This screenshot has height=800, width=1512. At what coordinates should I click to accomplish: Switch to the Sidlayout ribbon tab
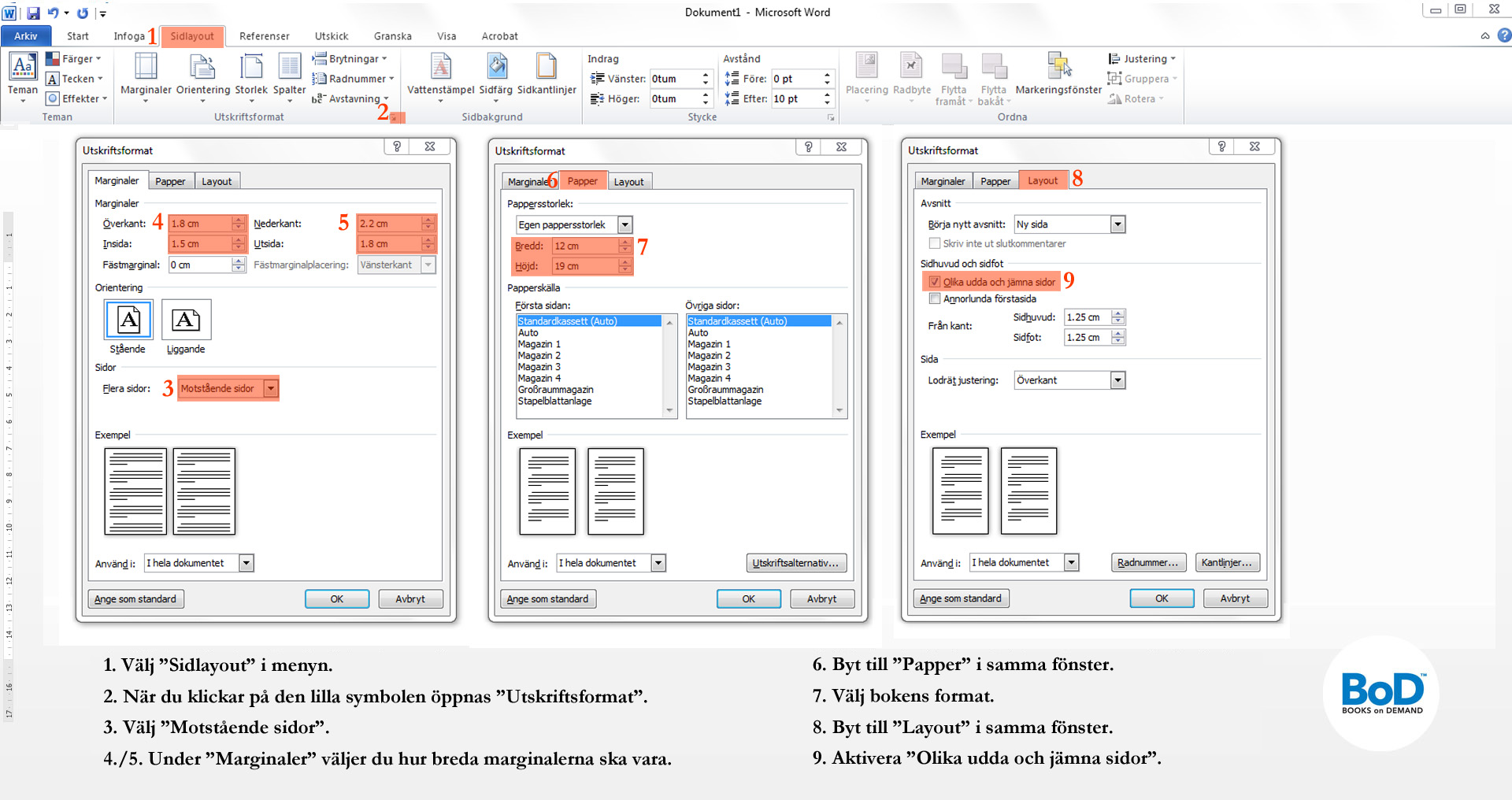(x=192, y=36)
